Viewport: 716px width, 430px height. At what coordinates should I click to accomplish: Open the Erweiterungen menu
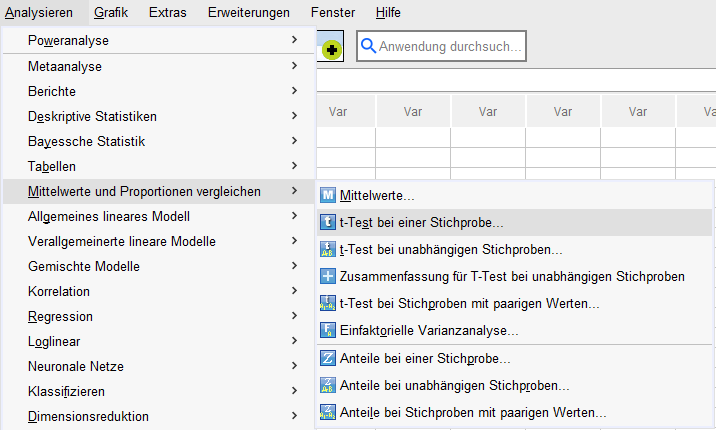tap(249, 12)
